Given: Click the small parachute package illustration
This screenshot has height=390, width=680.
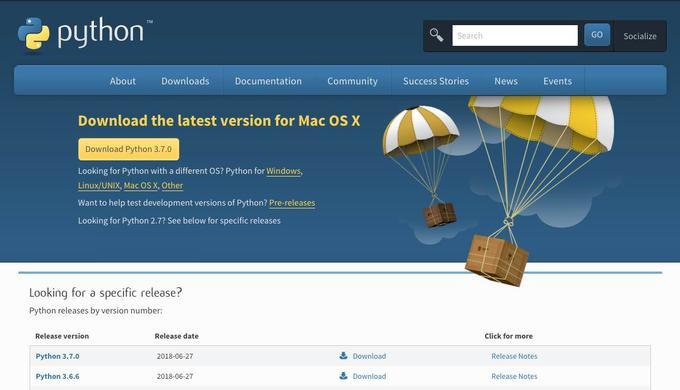Looking at the screenshot, I should [422, 167].
